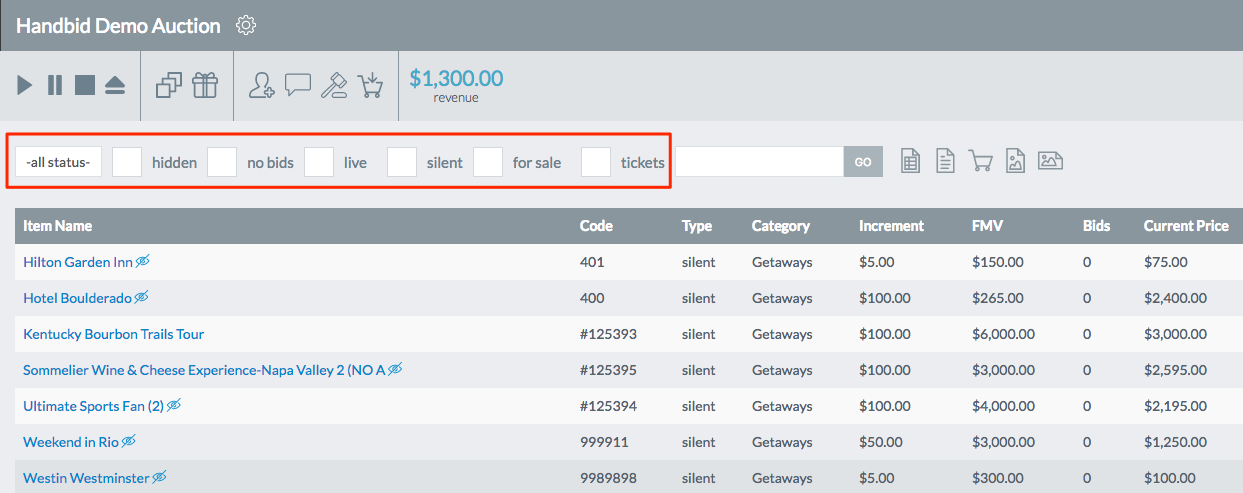Enable the silent filter checkbox
The height and width of the screenshot is (493, 1243).
[x=402, y=162]
